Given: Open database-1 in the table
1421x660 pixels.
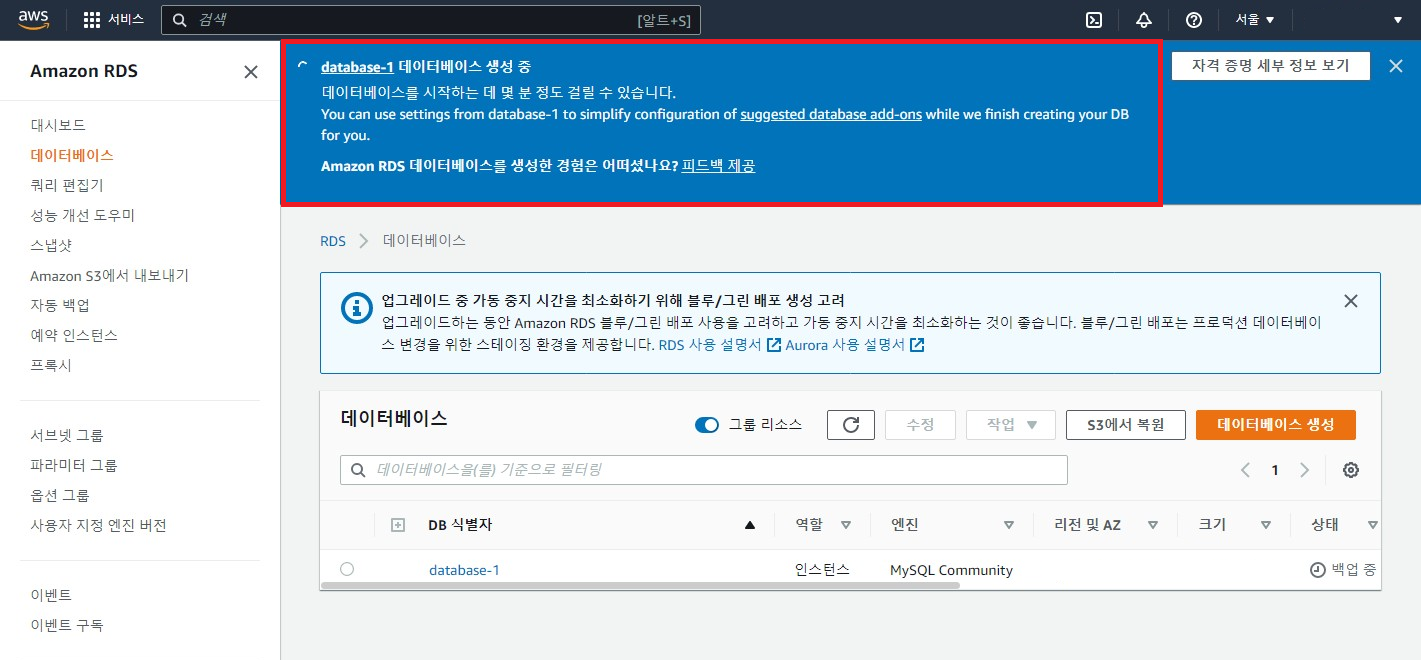Looking at the screenshot, I should point(464,570).
